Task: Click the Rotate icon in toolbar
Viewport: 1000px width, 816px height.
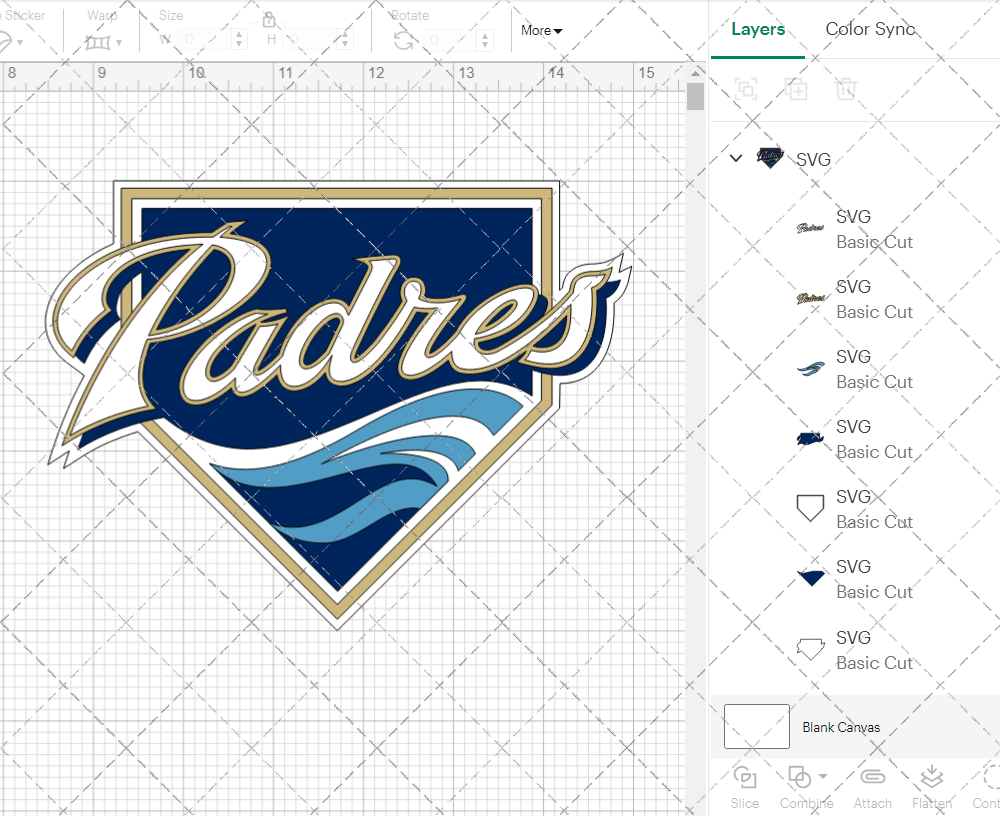Action: coord(403,41)
